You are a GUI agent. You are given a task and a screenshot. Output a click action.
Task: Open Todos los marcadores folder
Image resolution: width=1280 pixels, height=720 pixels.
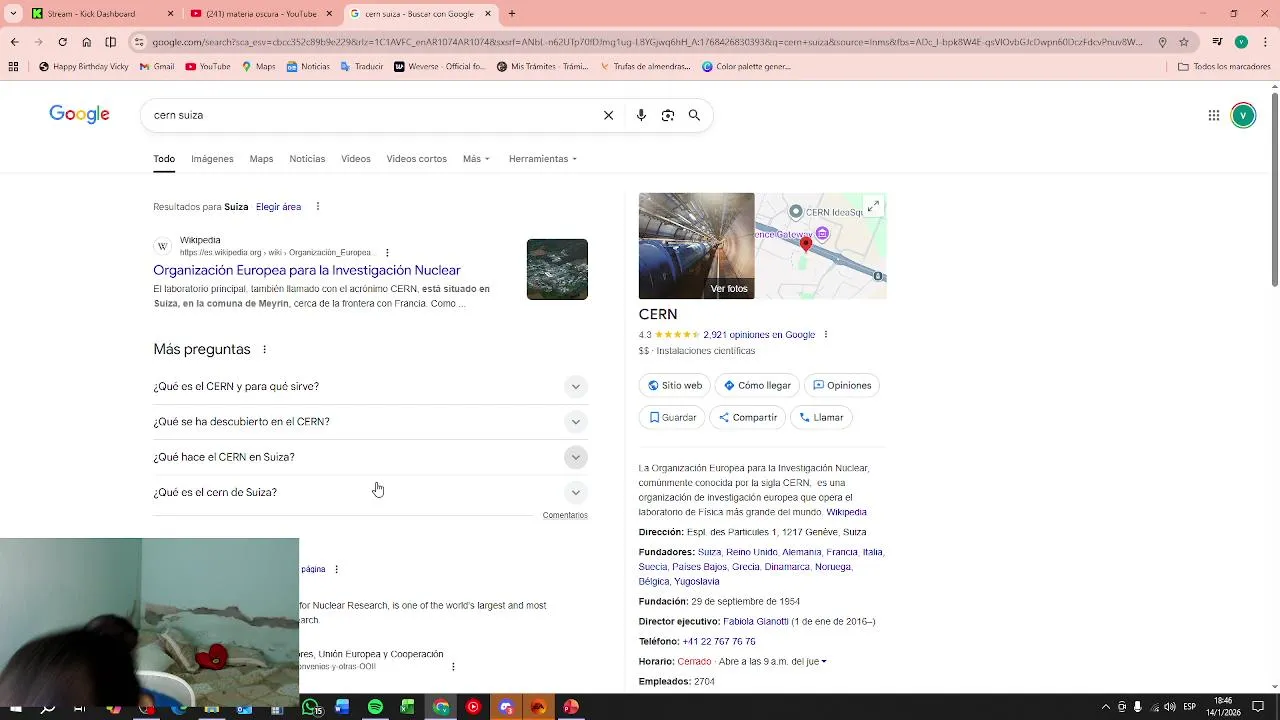coord(1224,67)
